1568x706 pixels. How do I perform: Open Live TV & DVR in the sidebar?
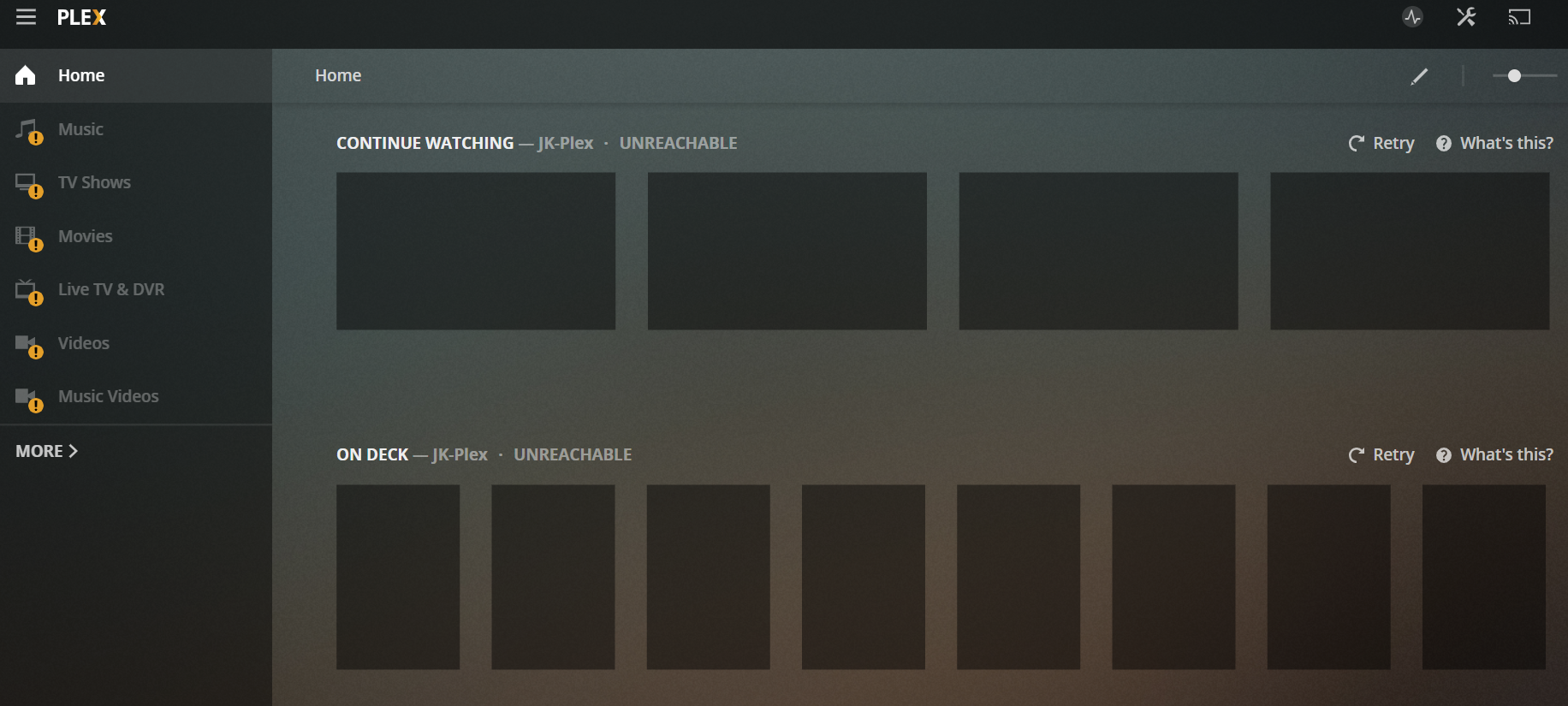(136, 289)
